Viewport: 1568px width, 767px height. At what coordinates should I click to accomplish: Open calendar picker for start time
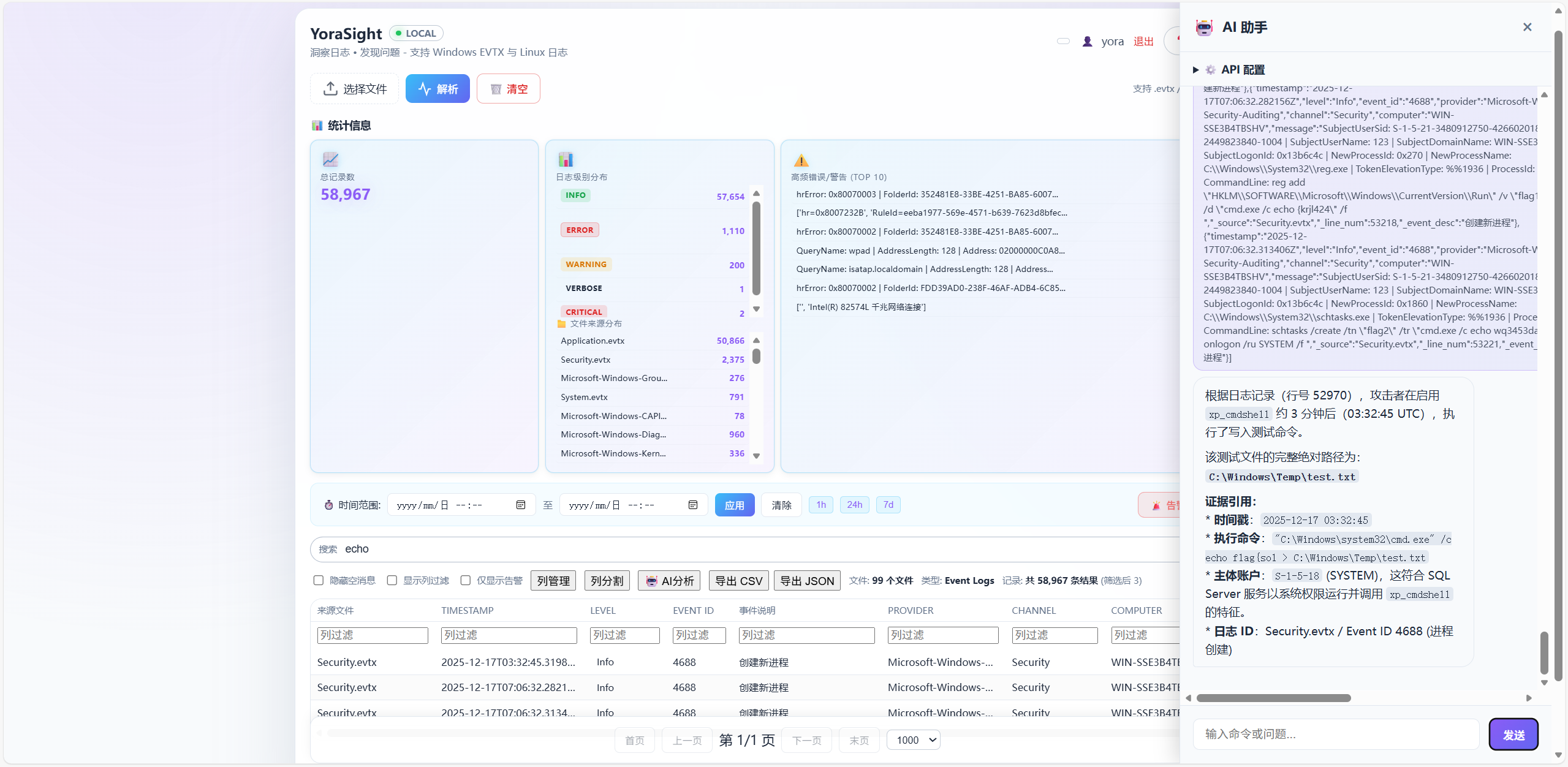click(520, 505)
